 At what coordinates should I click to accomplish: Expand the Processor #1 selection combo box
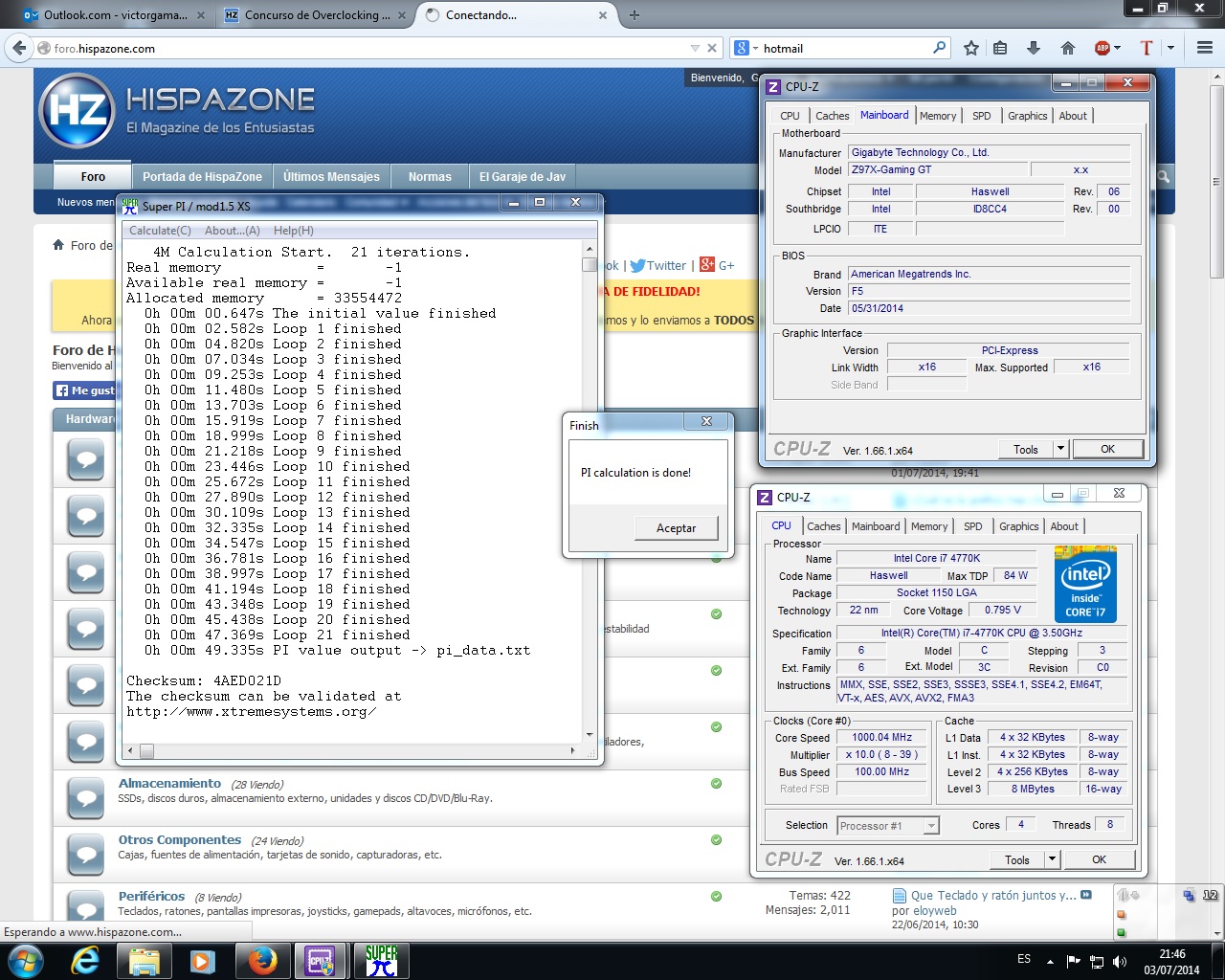(931, 826)
